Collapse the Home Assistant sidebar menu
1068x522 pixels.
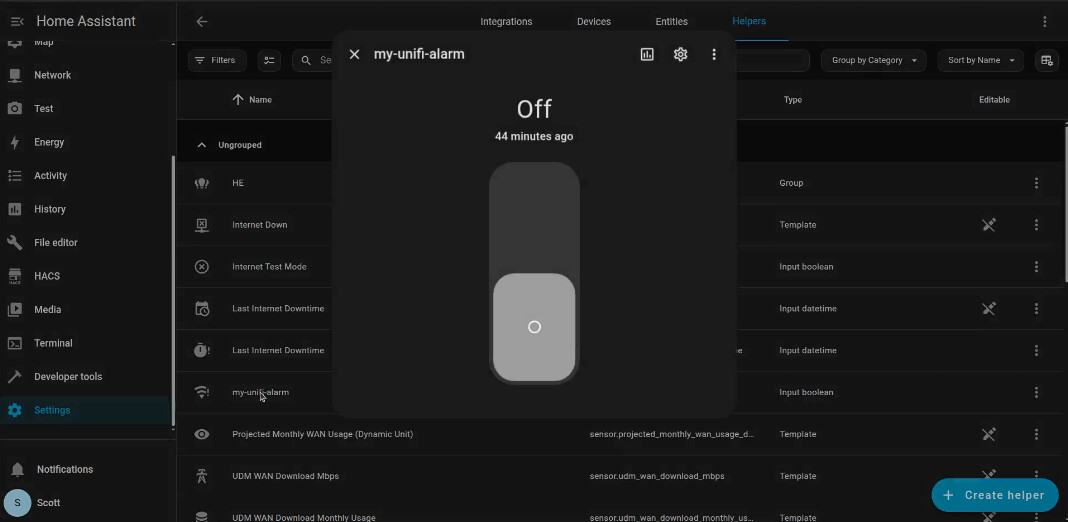[17, 21]
